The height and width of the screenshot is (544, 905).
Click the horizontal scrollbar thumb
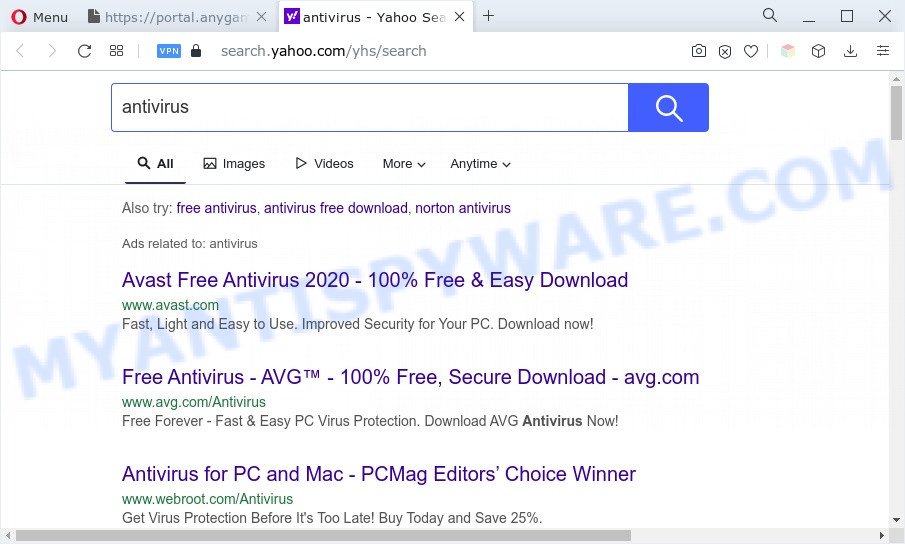pos(323,535)
